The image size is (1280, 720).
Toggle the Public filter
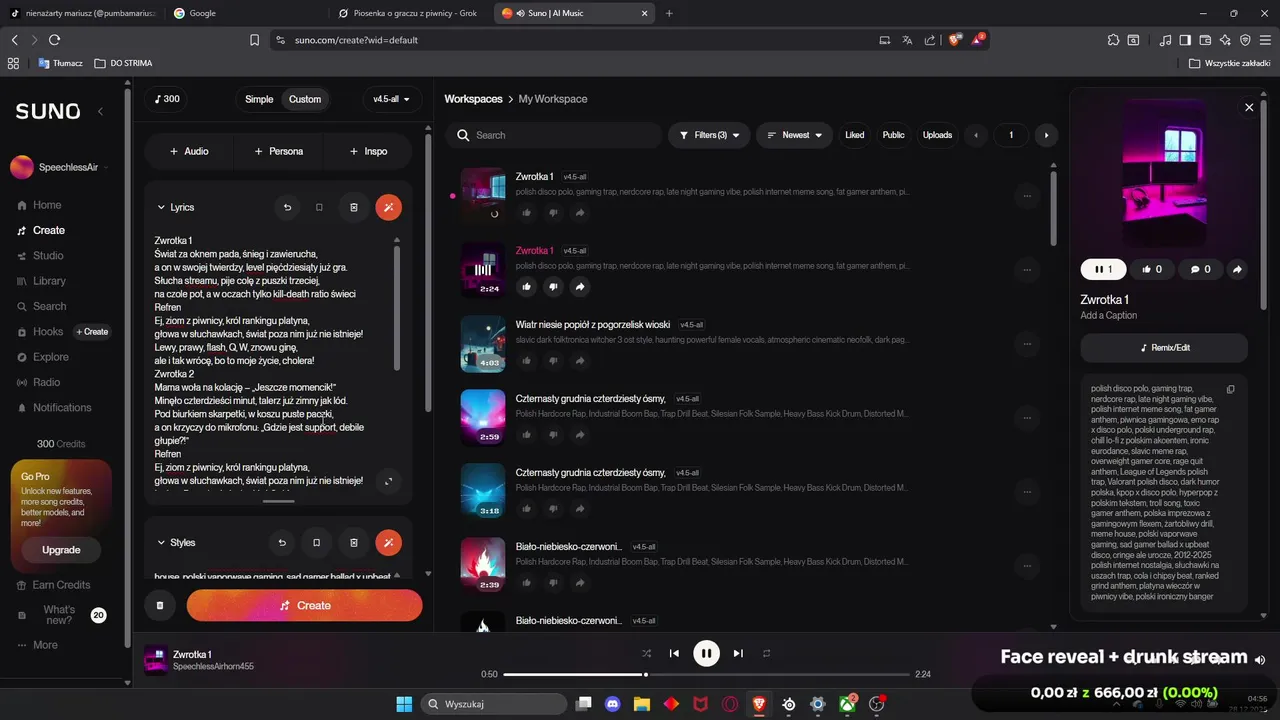tap(893, 135)
